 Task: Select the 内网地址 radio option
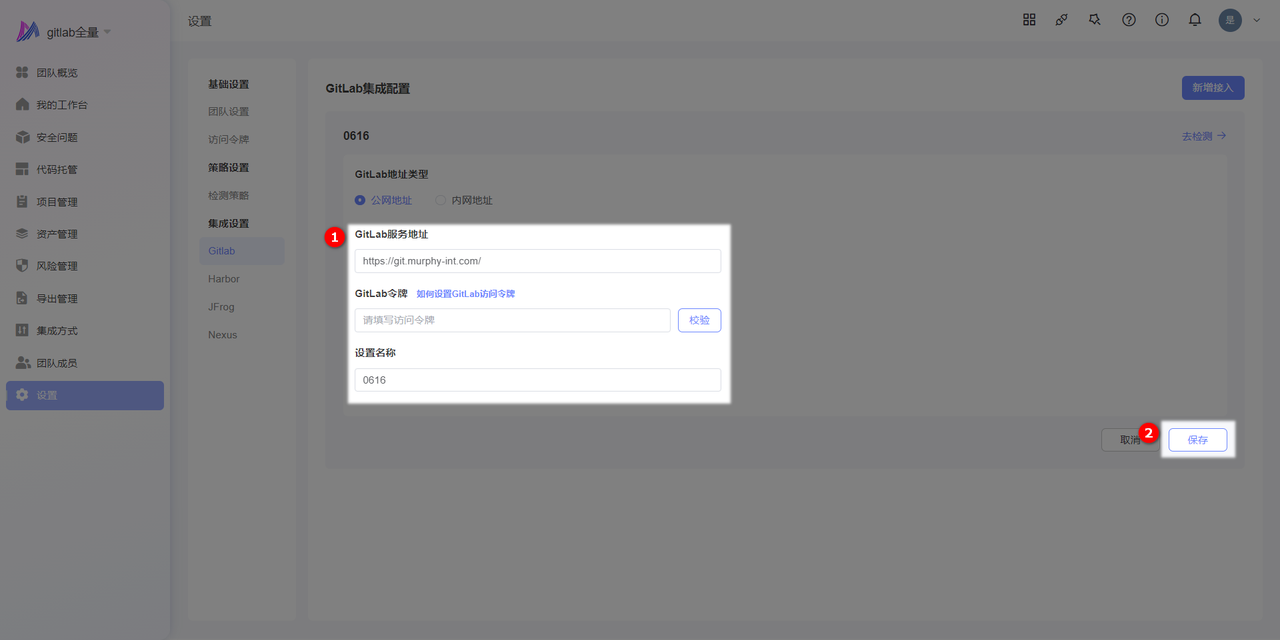point(441,200)
